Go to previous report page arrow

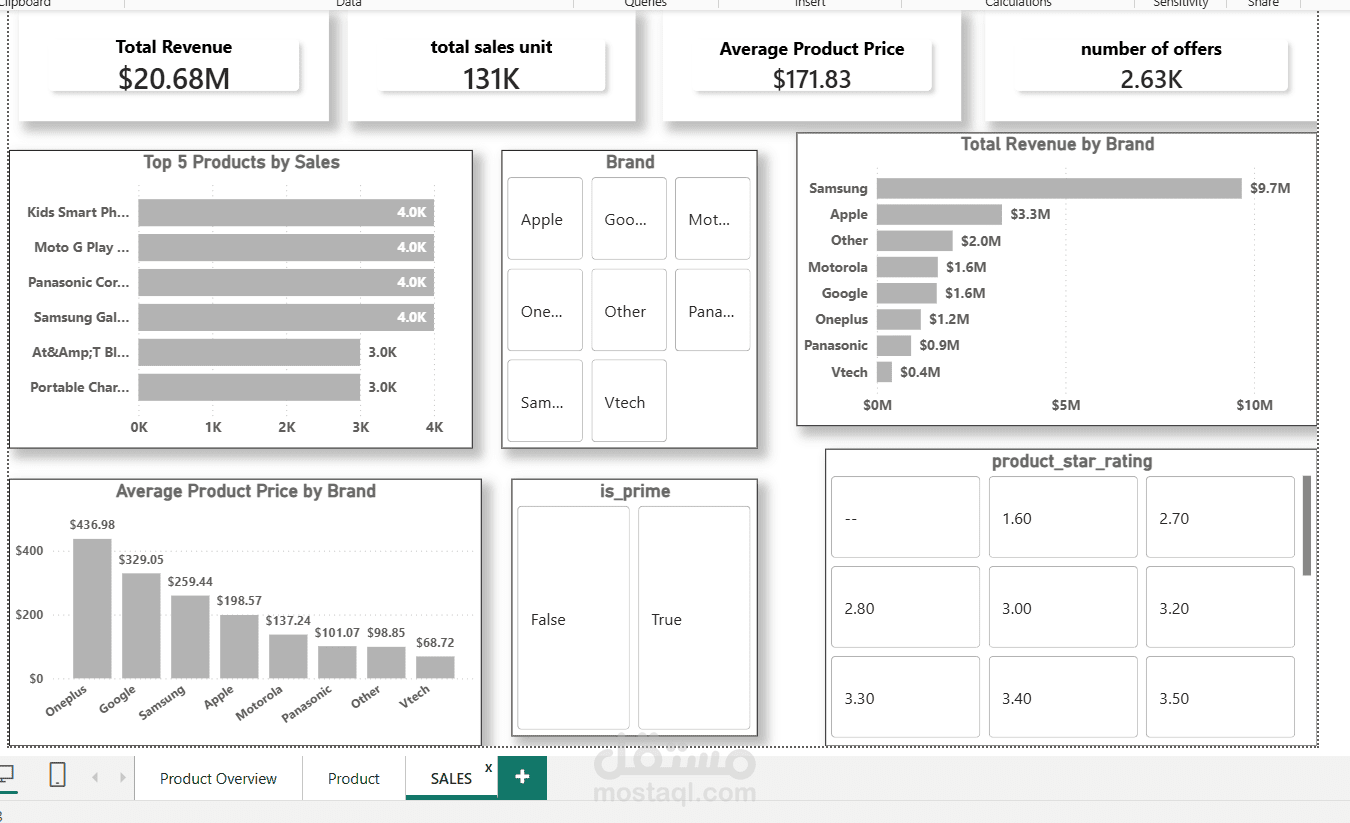pos(95,776)
